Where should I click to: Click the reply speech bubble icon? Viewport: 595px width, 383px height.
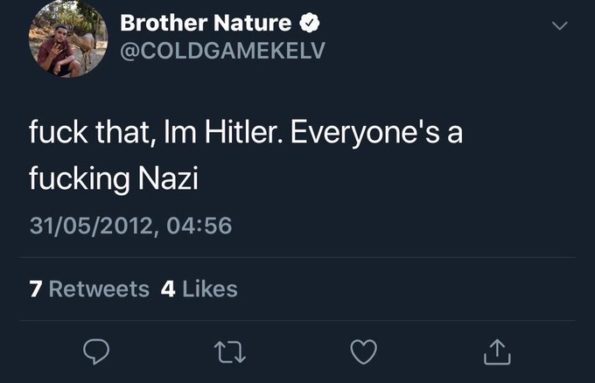point(96,351)
